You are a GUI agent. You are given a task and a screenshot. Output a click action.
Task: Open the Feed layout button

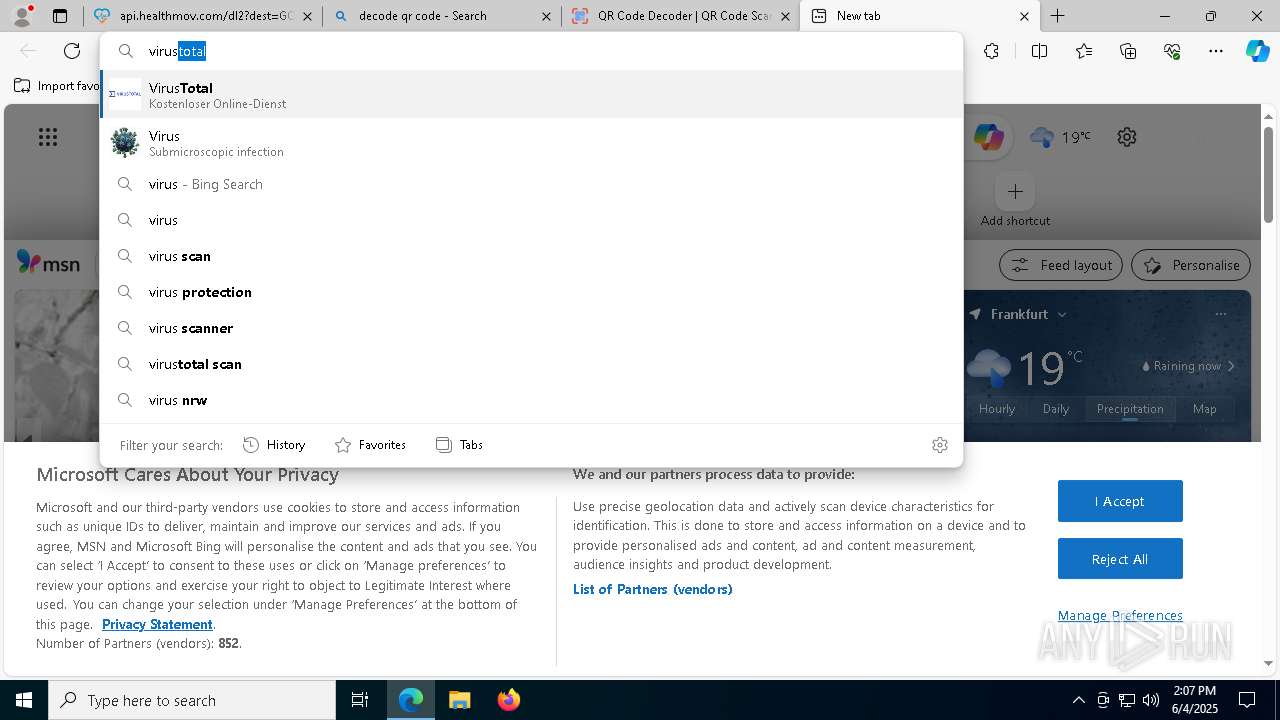(1061, 265)
